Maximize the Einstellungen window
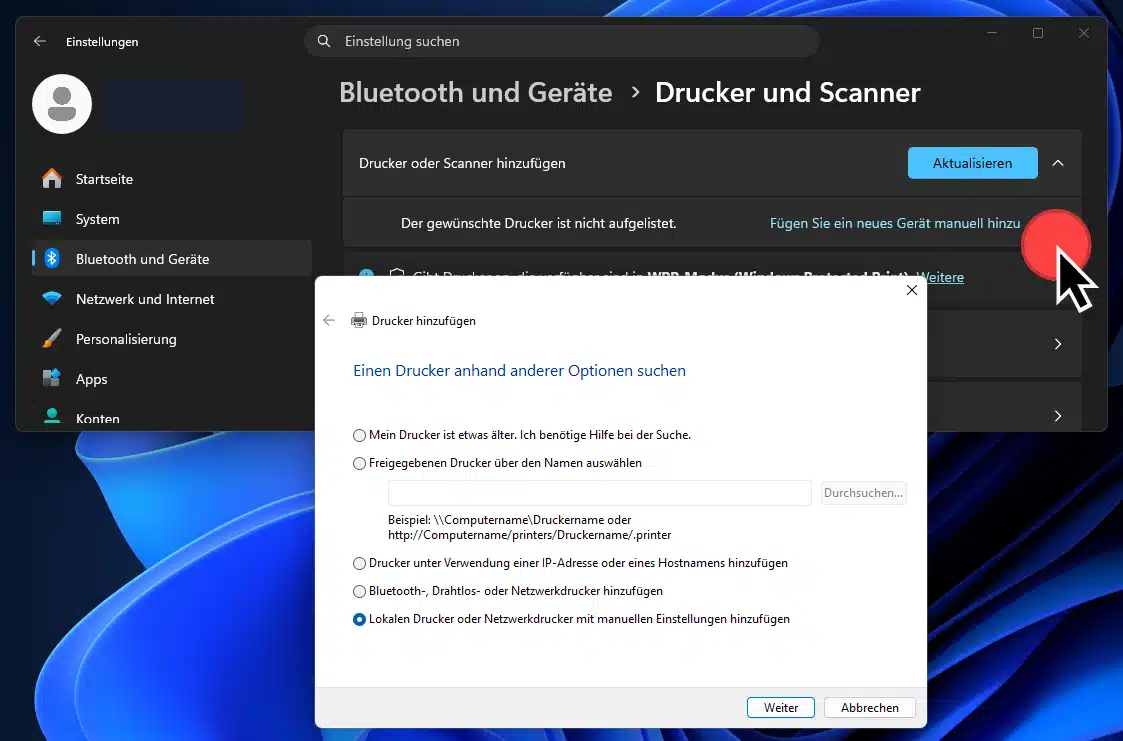Viewport: 1123px width, 741px height. pos(1038,33)
